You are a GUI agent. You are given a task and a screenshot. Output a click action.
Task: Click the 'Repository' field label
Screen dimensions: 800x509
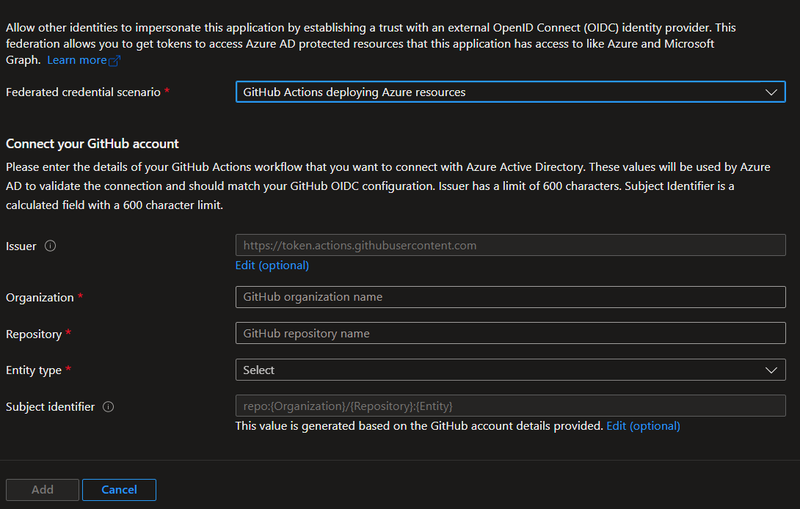34,335
